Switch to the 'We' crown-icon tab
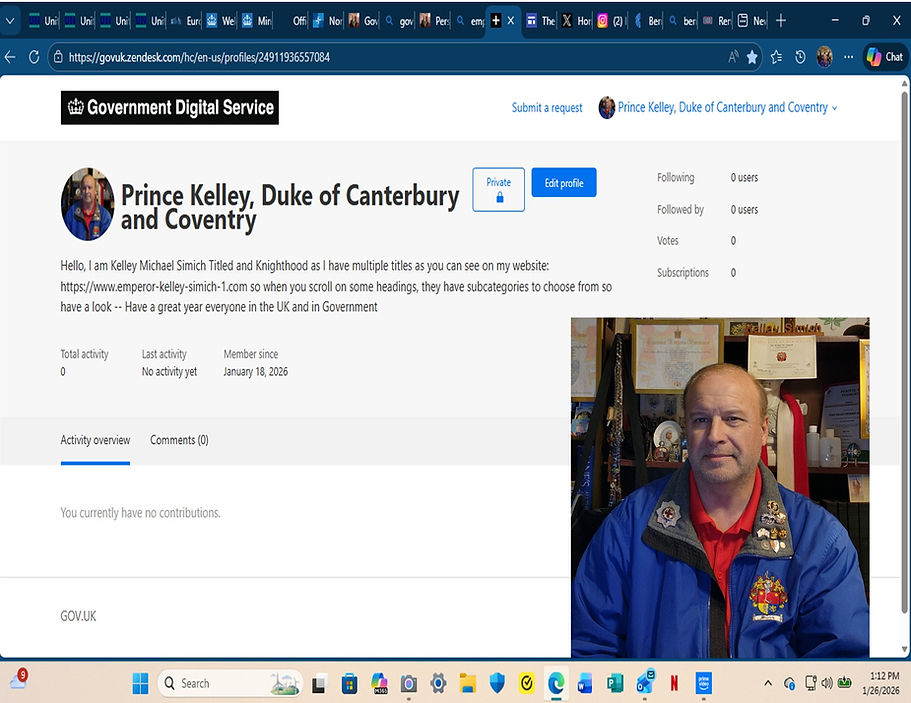This screenshot has width=911, height=703. (x=221, y=21)
